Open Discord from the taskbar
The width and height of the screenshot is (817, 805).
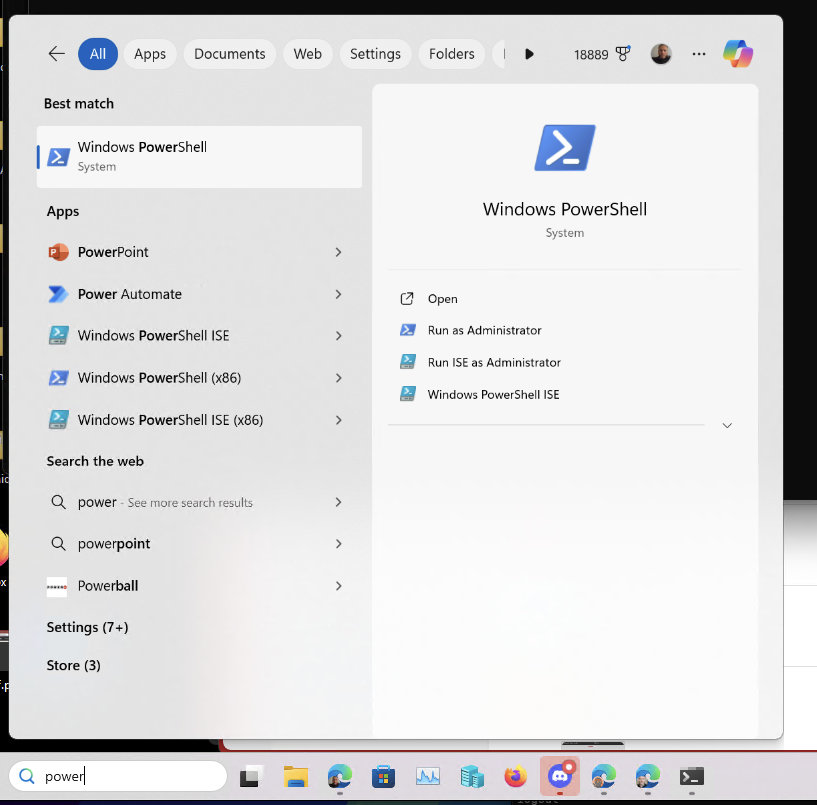[x=559, y=776]
